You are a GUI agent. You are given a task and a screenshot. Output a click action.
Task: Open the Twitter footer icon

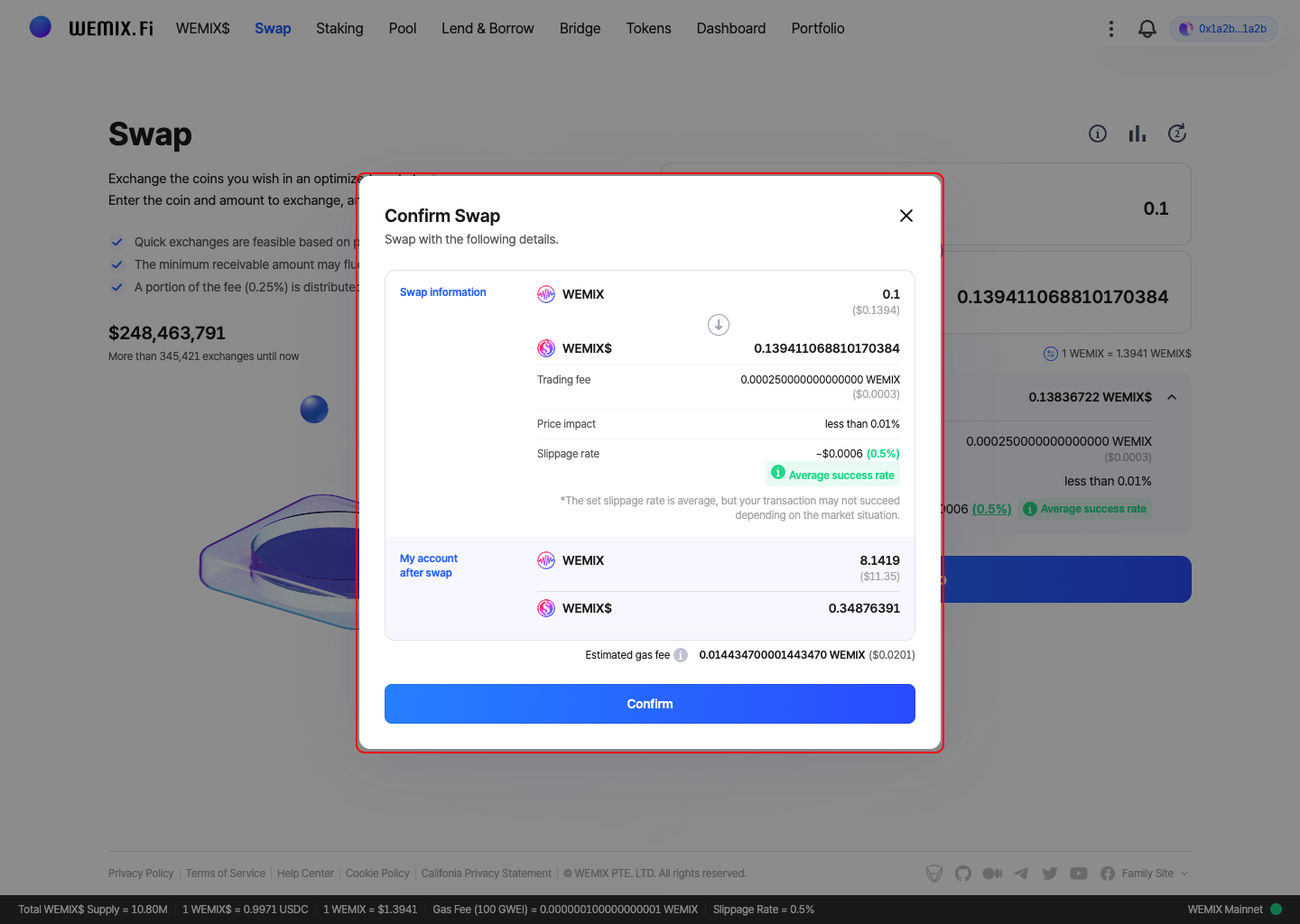pyautogui.click(x=1050, y=873)
